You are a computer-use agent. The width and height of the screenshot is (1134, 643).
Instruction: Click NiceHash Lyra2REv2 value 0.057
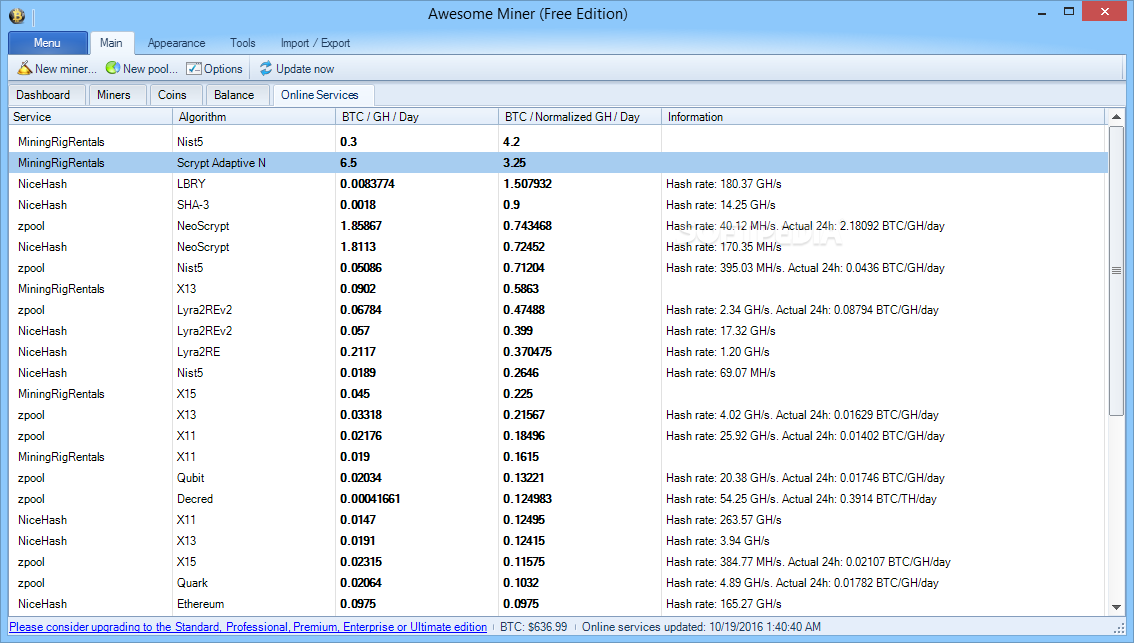click(355, 331)
